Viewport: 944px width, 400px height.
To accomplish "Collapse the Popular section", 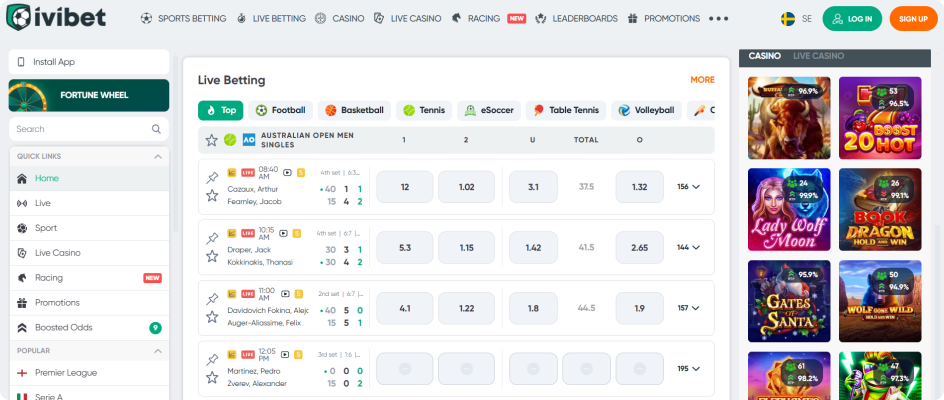I will click(x=158, y=351).
